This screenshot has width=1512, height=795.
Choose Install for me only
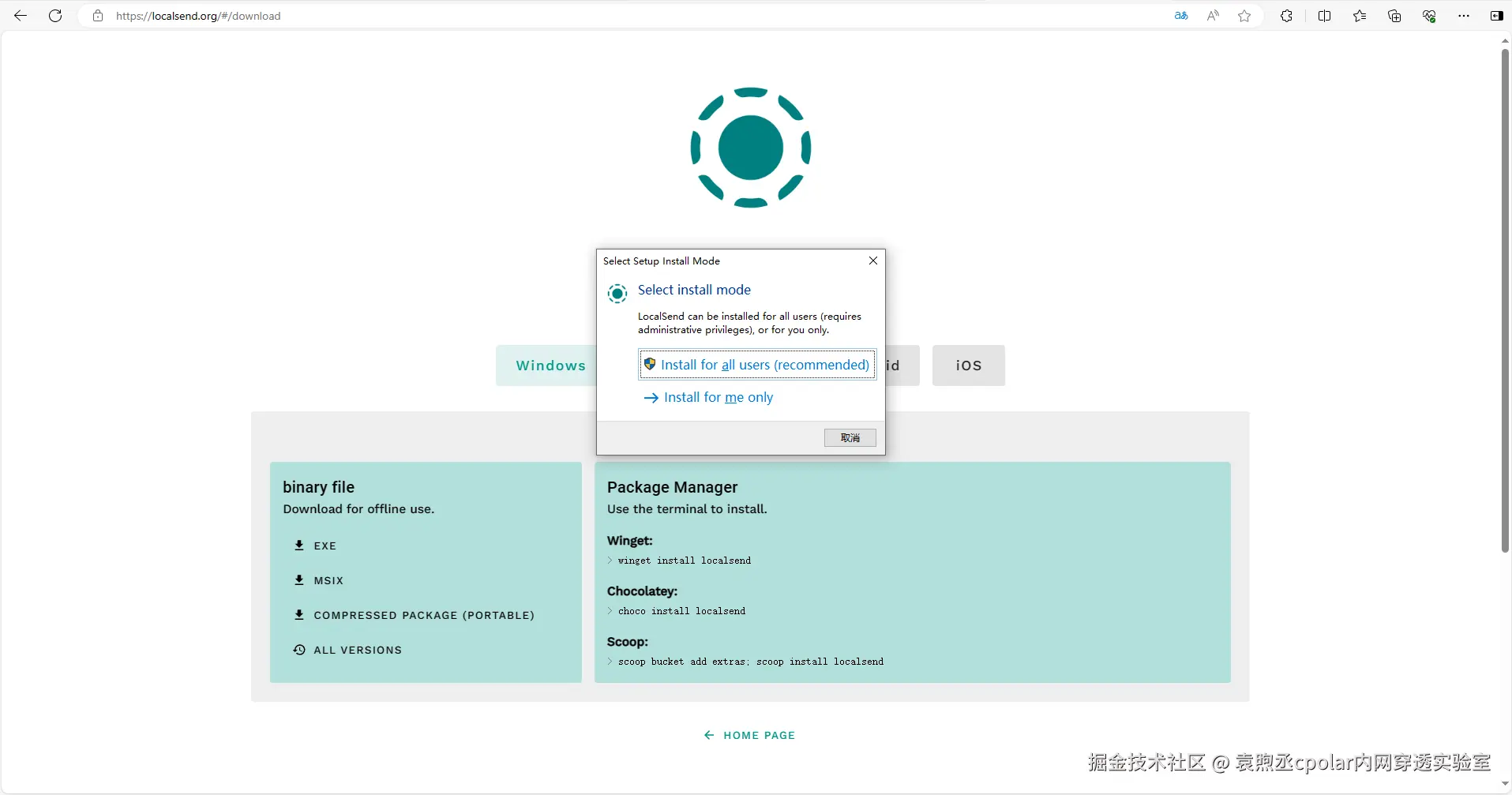(709, 397)
